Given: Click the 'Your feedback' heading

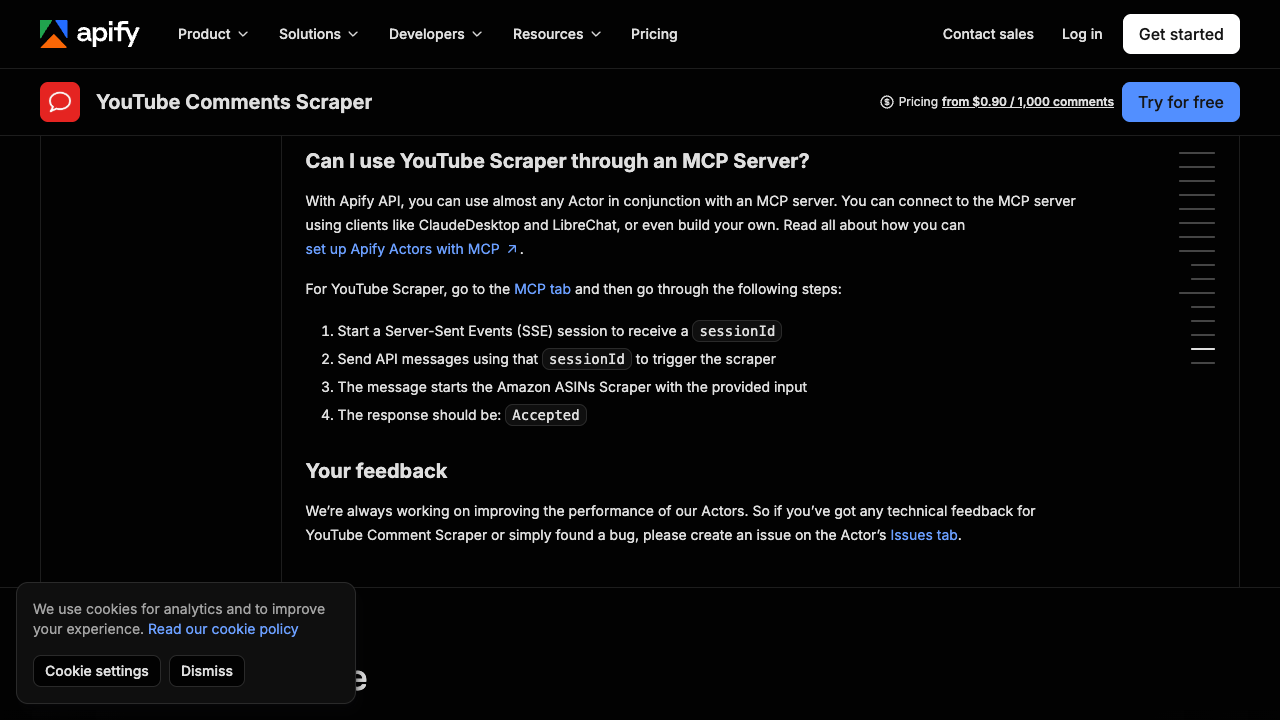Looking at the screenshot, I should (x=376, y=471).
